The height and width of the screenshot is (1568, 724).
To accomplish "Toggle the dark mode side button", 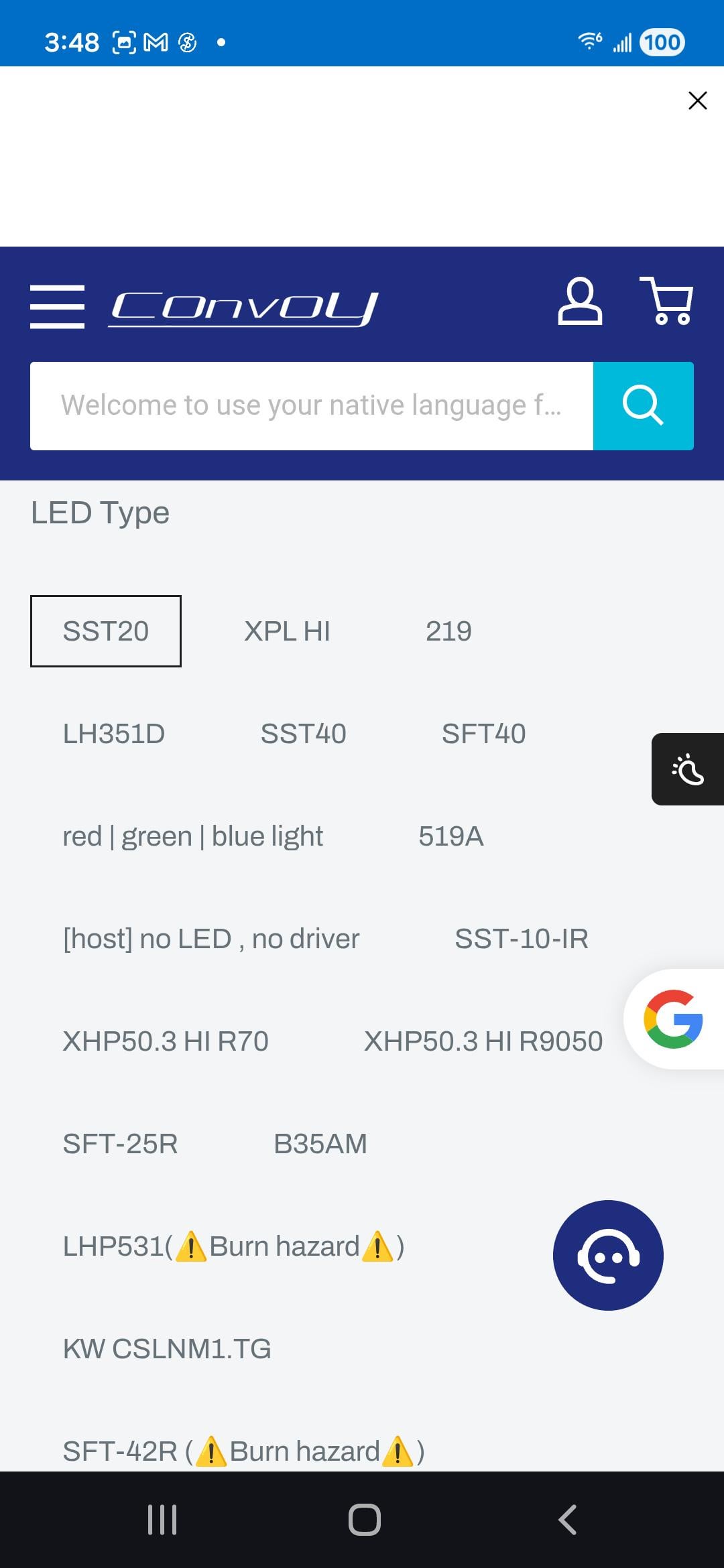I will click(x=688, y=769).
